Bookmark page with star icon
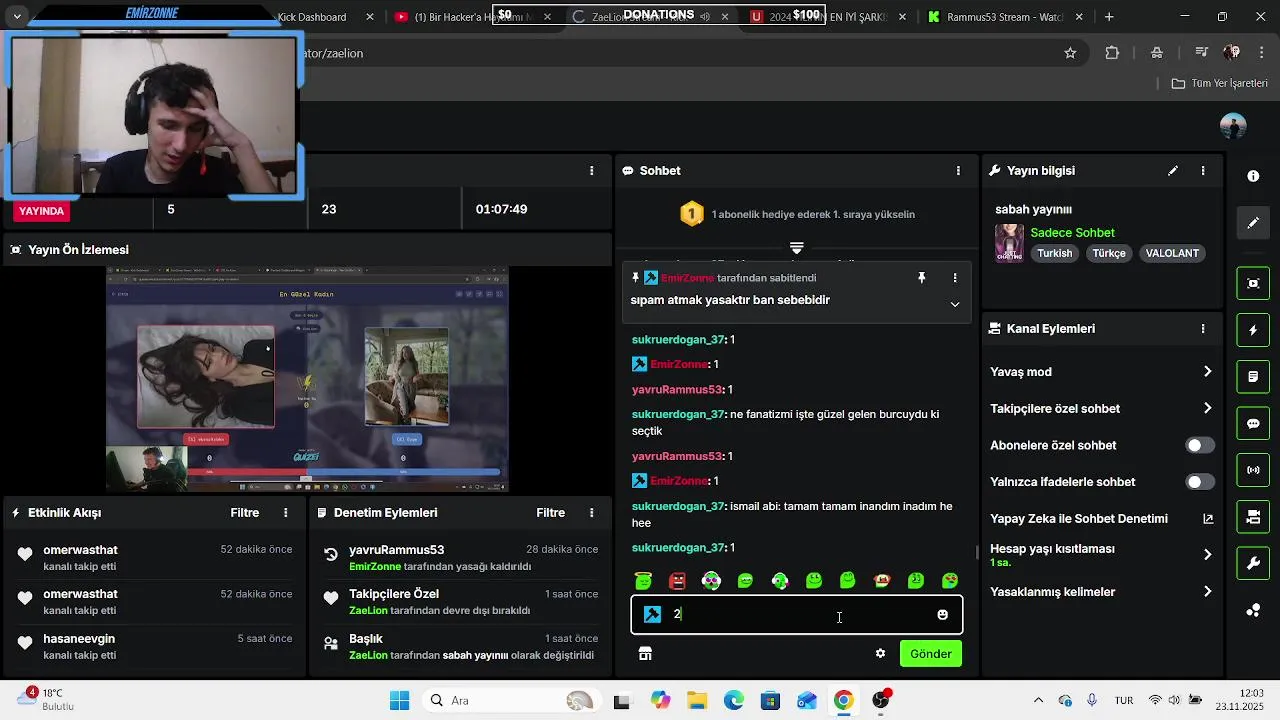 (1070, 53)
